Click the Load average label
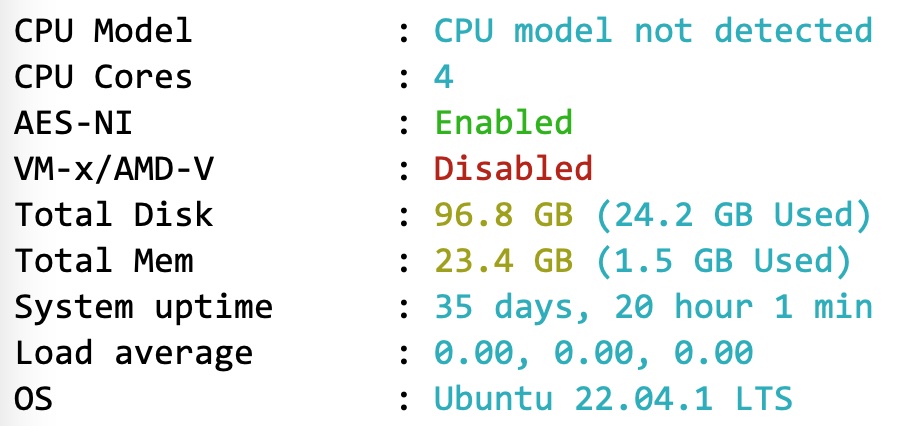The image size is (916, 426). [132, 353]
